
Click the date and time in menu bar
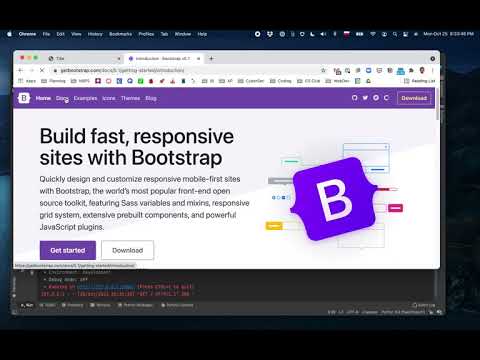448,34
